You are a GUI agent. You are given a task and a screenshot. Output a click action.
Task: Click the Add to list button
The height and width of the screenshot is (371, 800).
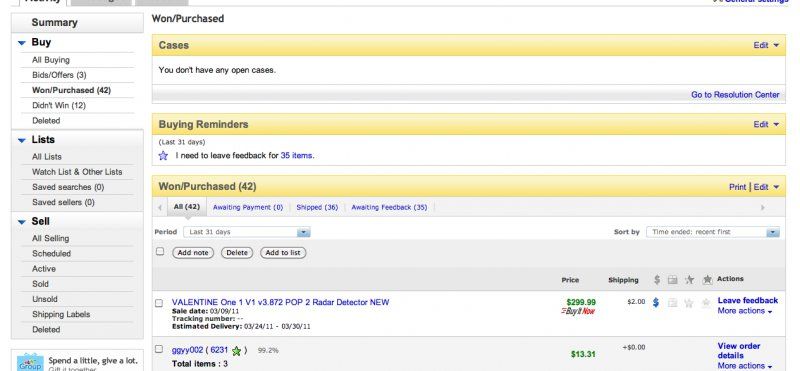pyautogui.click(x=283, y=253)
